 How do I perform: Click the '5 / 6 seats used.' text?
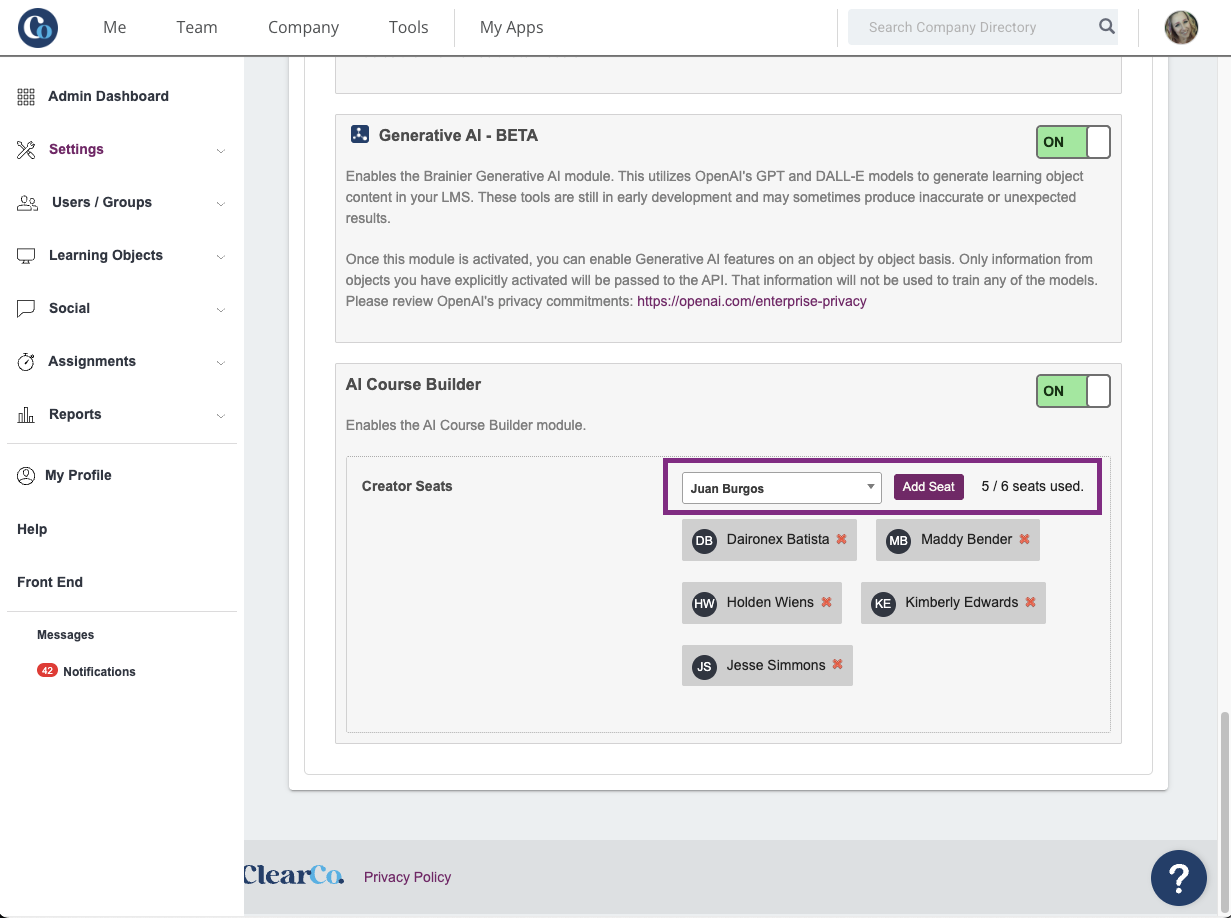[1033, 486]
